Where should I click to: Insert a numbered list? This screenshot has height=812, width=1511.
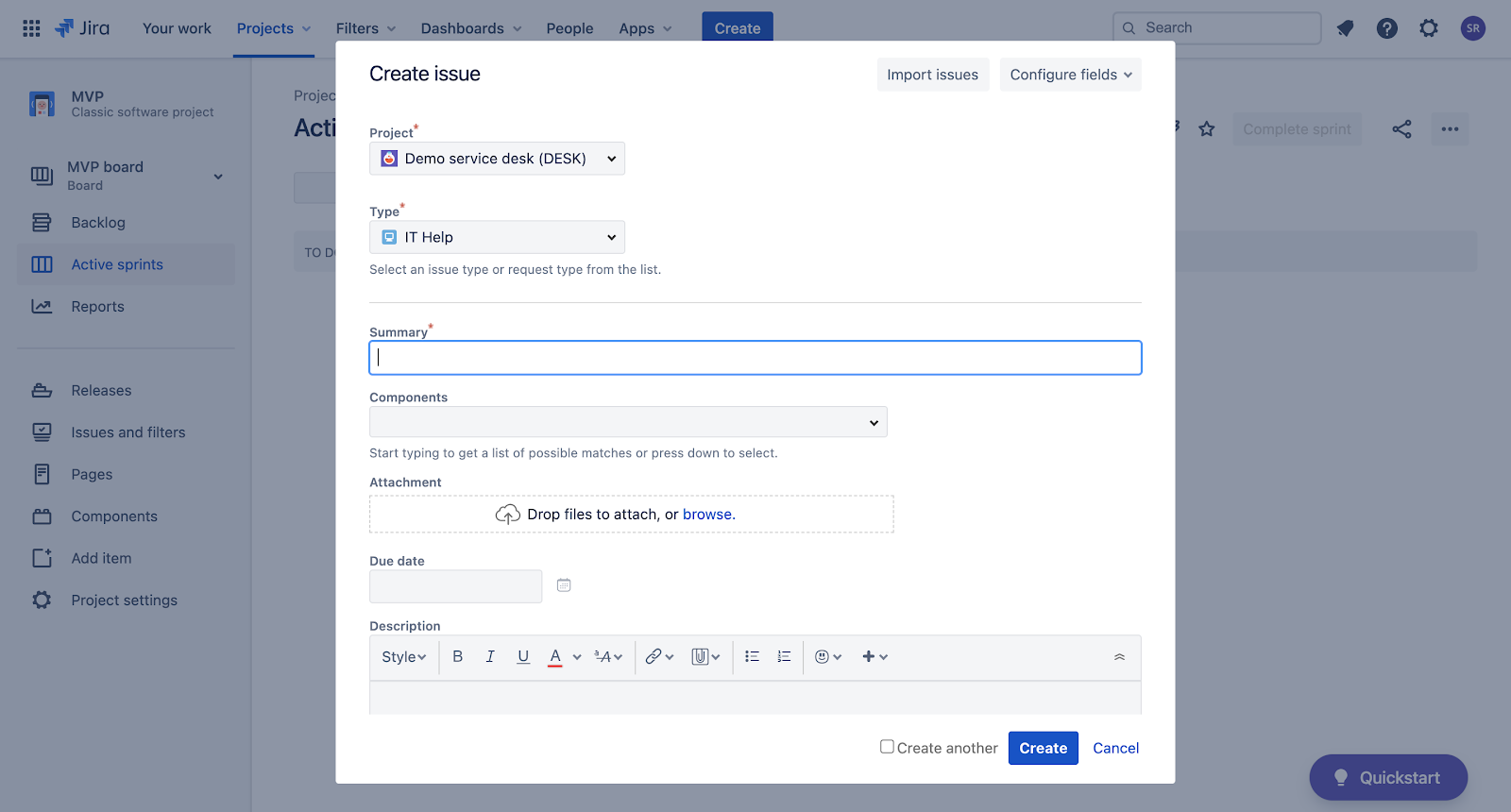point(784,657)
